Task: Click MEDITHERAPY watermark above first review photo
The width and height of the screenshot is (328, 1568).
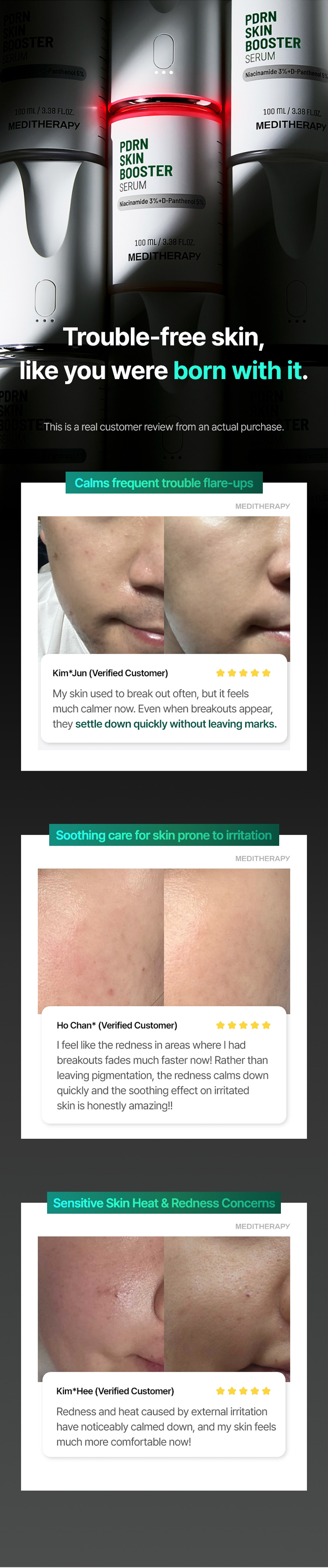Action: [262, 506]
